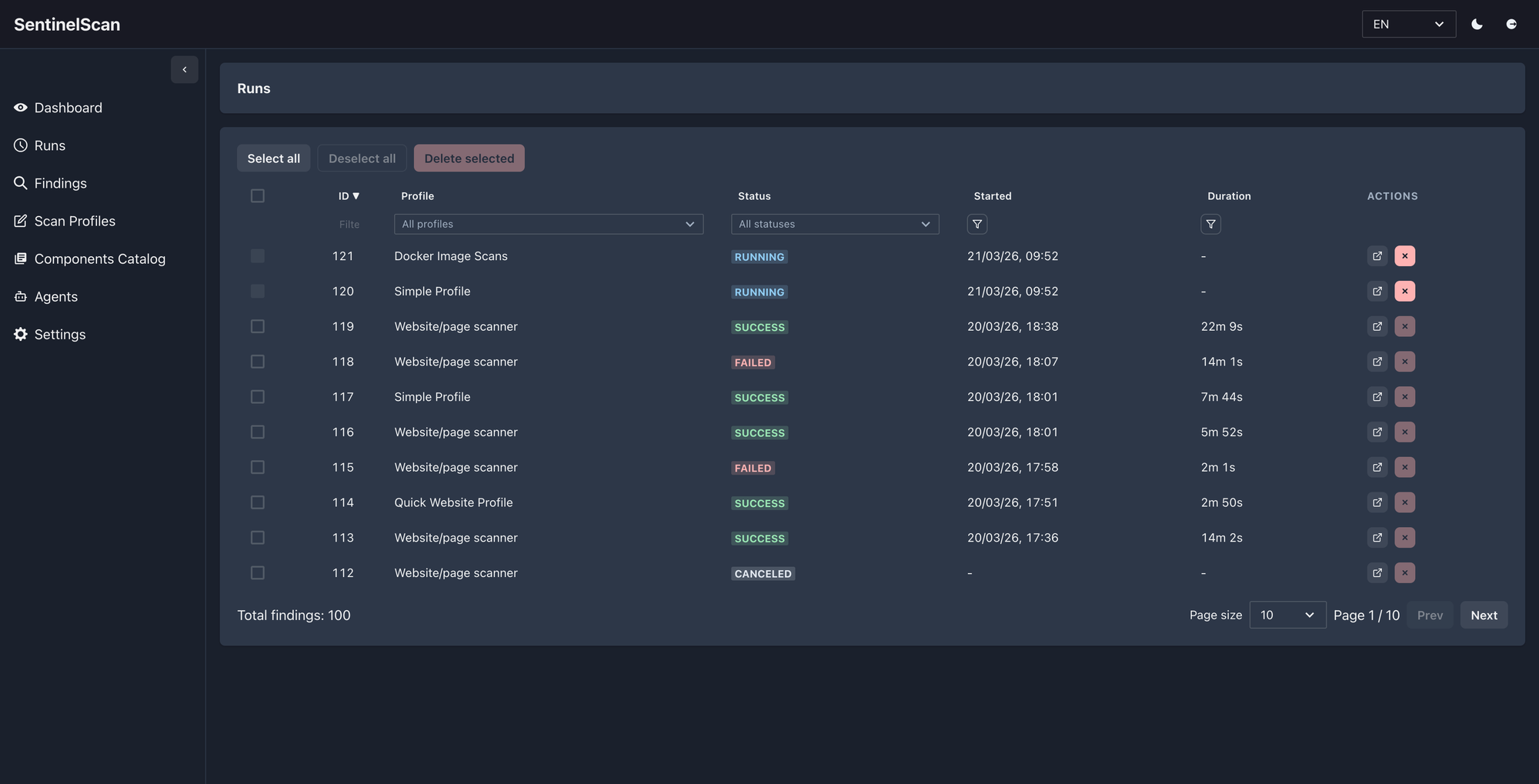Change the page size dropdown
Viewport: 1539px width, 784px height.
1287,615
